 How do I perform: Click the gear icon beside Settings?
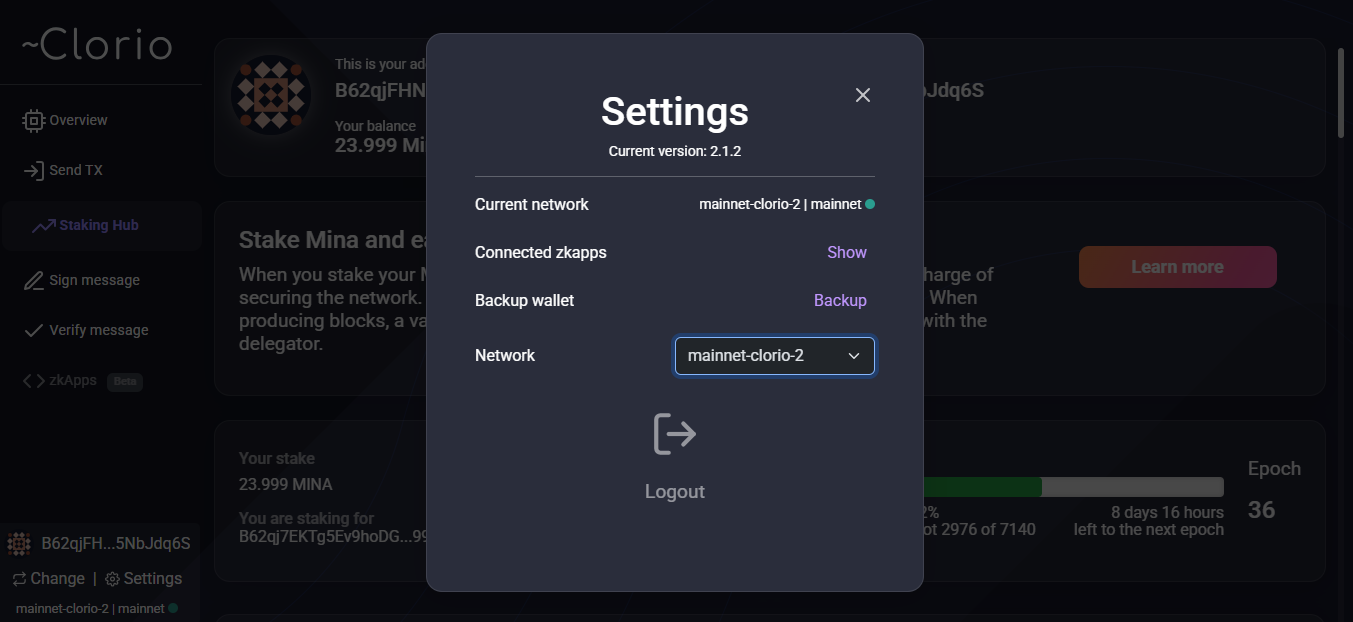pos(112,579)
